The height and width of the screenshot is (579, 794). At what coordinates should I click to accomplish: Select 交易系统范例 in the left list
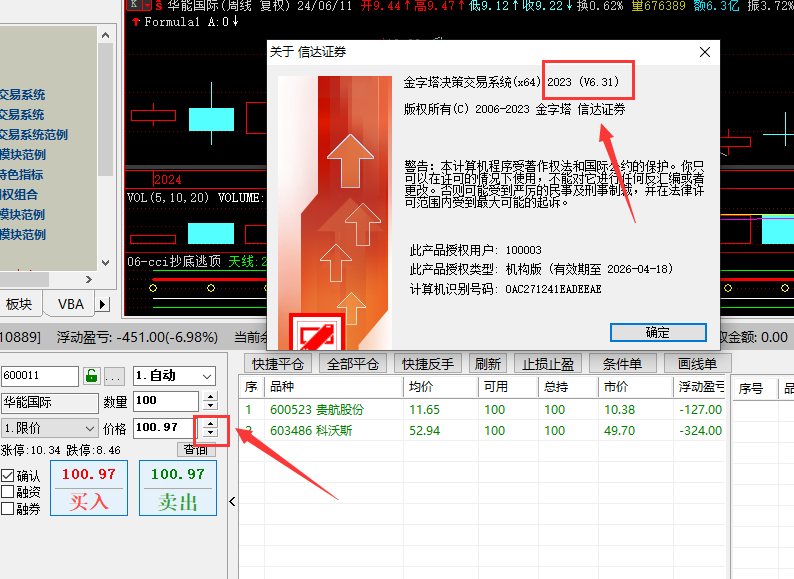tap(33, 135)
